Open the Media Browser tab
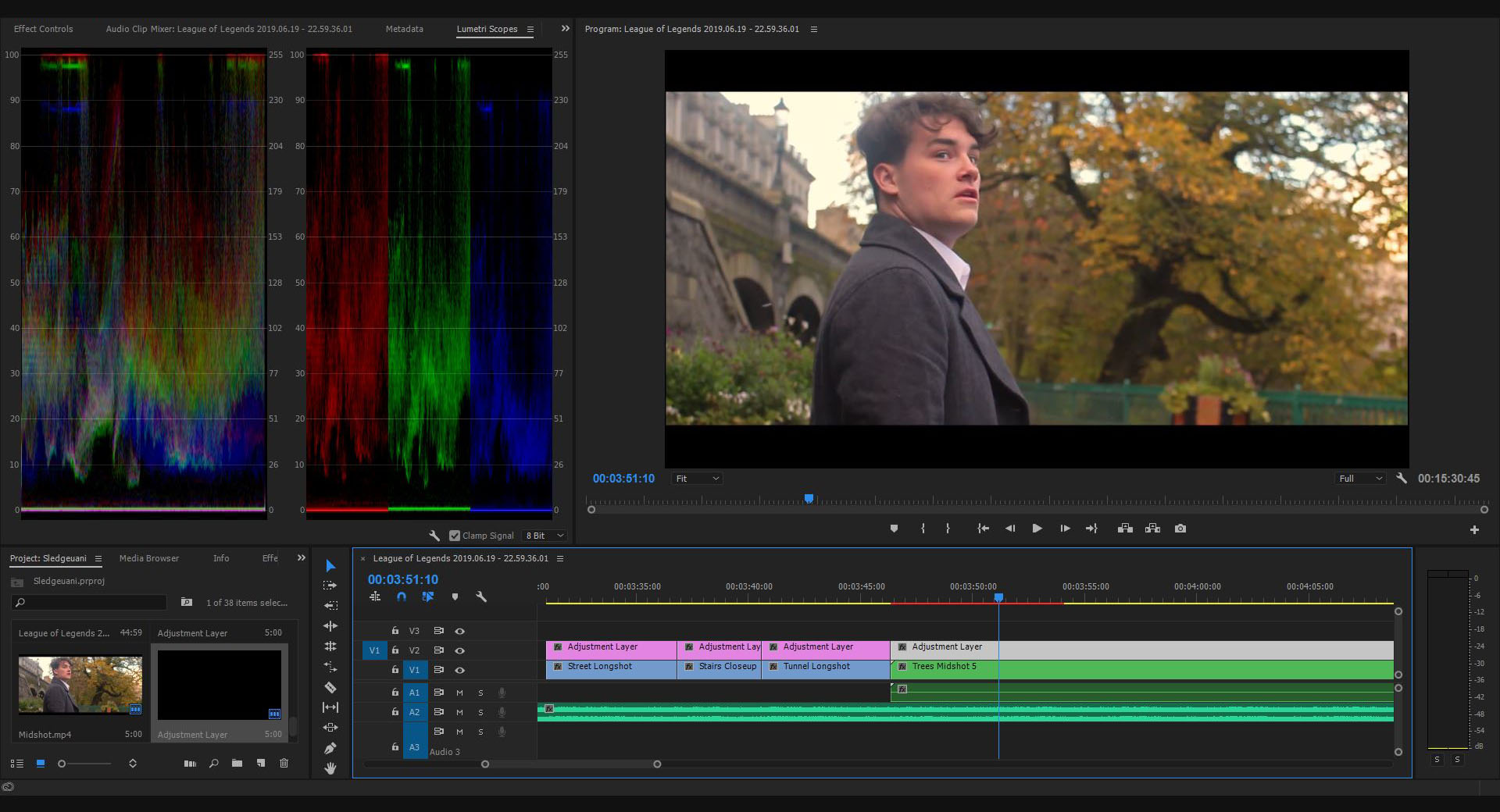This screenshot has width=1500, height=812. tap(148, 558)
